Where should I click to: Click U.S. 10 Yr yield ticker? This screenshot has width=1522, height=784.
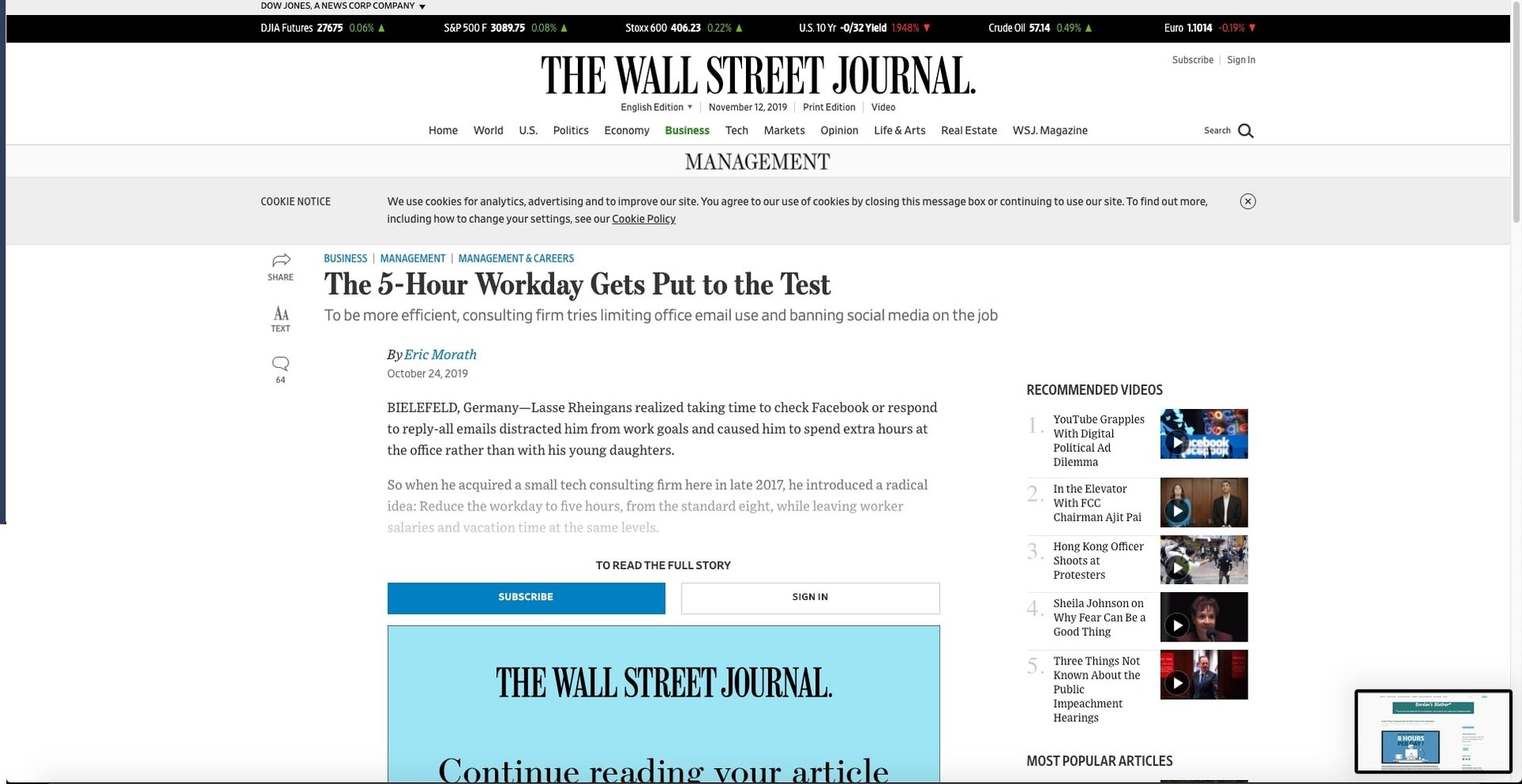click(x=865, y=28)
